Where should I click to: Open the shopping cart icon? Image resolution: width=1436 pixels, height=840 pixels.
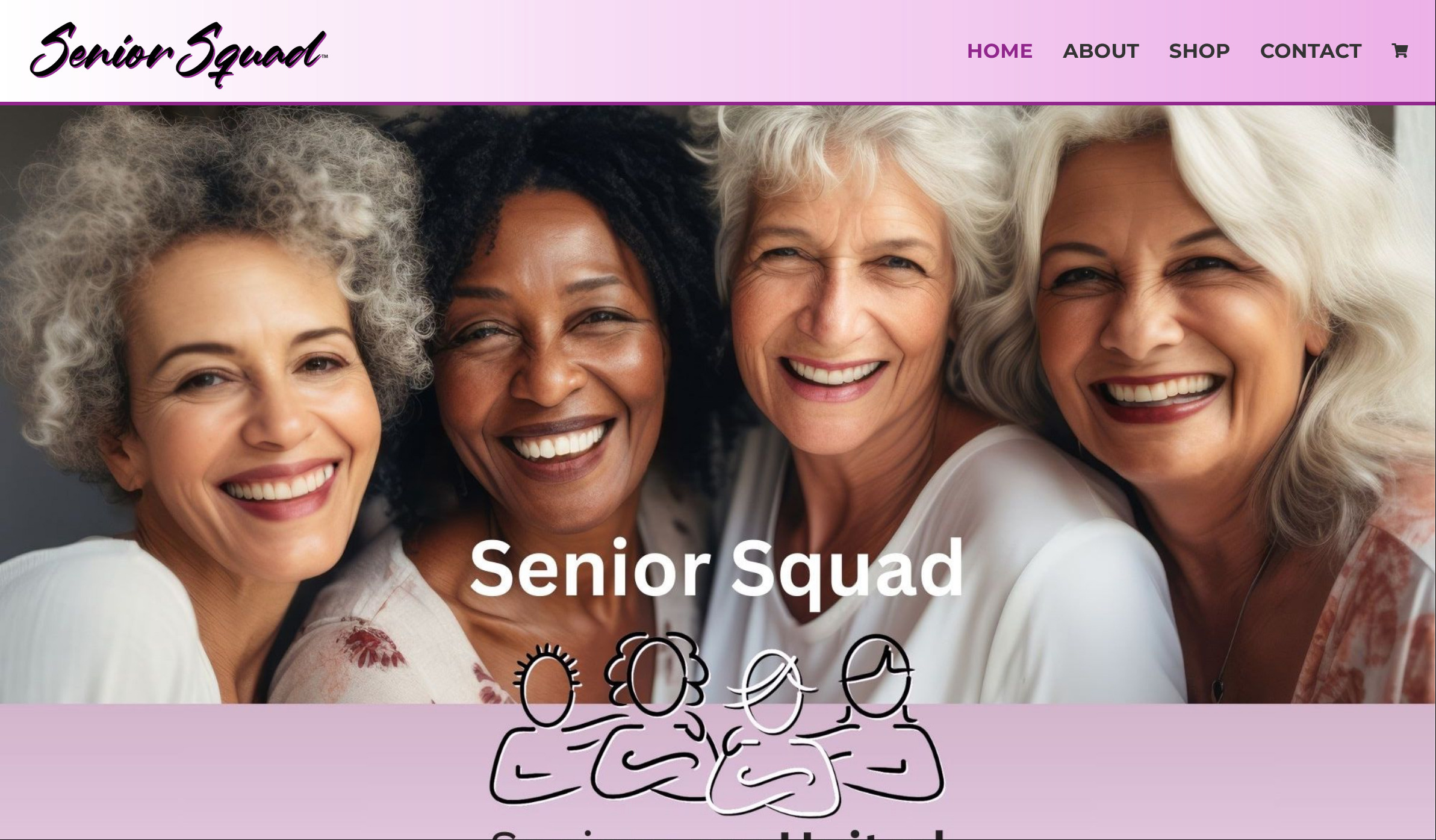(1399, 51)
